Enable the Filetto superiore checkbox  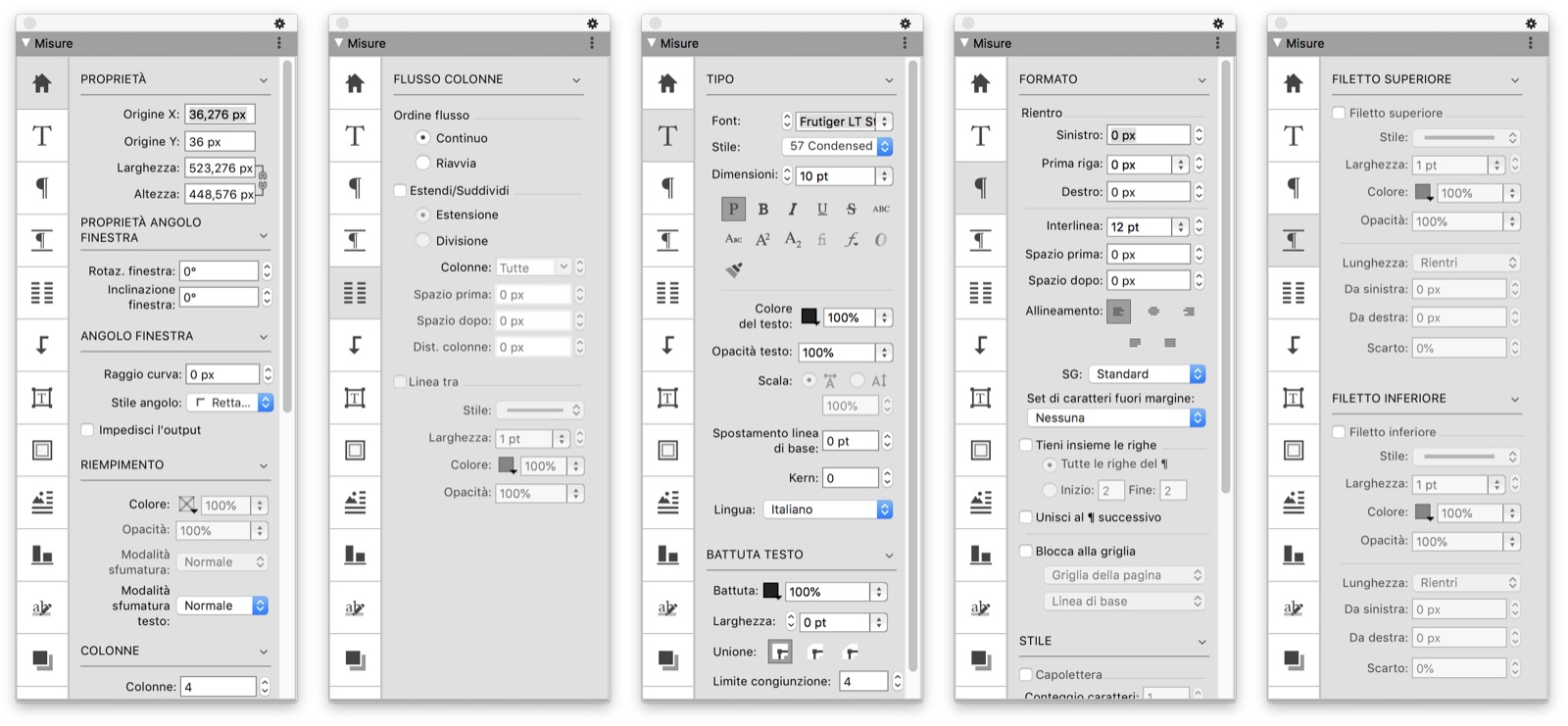coord(1339,114)
